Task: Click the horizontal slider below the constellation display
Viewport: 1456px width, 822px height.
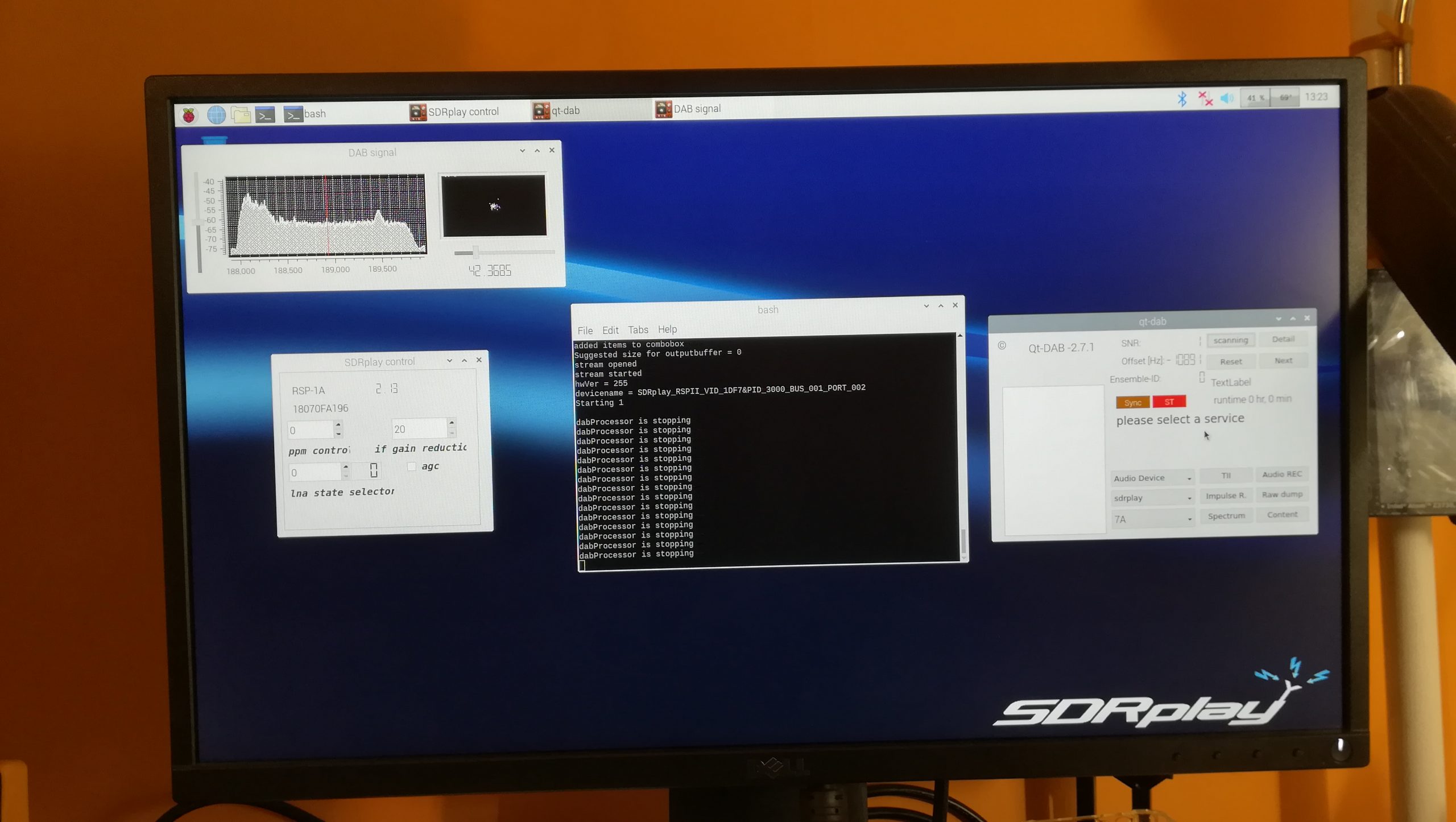Action: pyautogui.click(x=504, y=252)
